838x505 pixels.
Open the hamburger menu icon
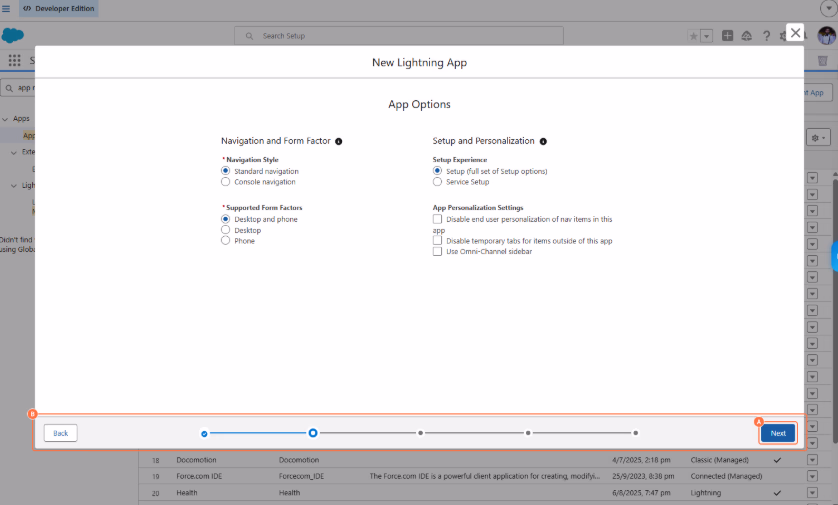[6, 9]
